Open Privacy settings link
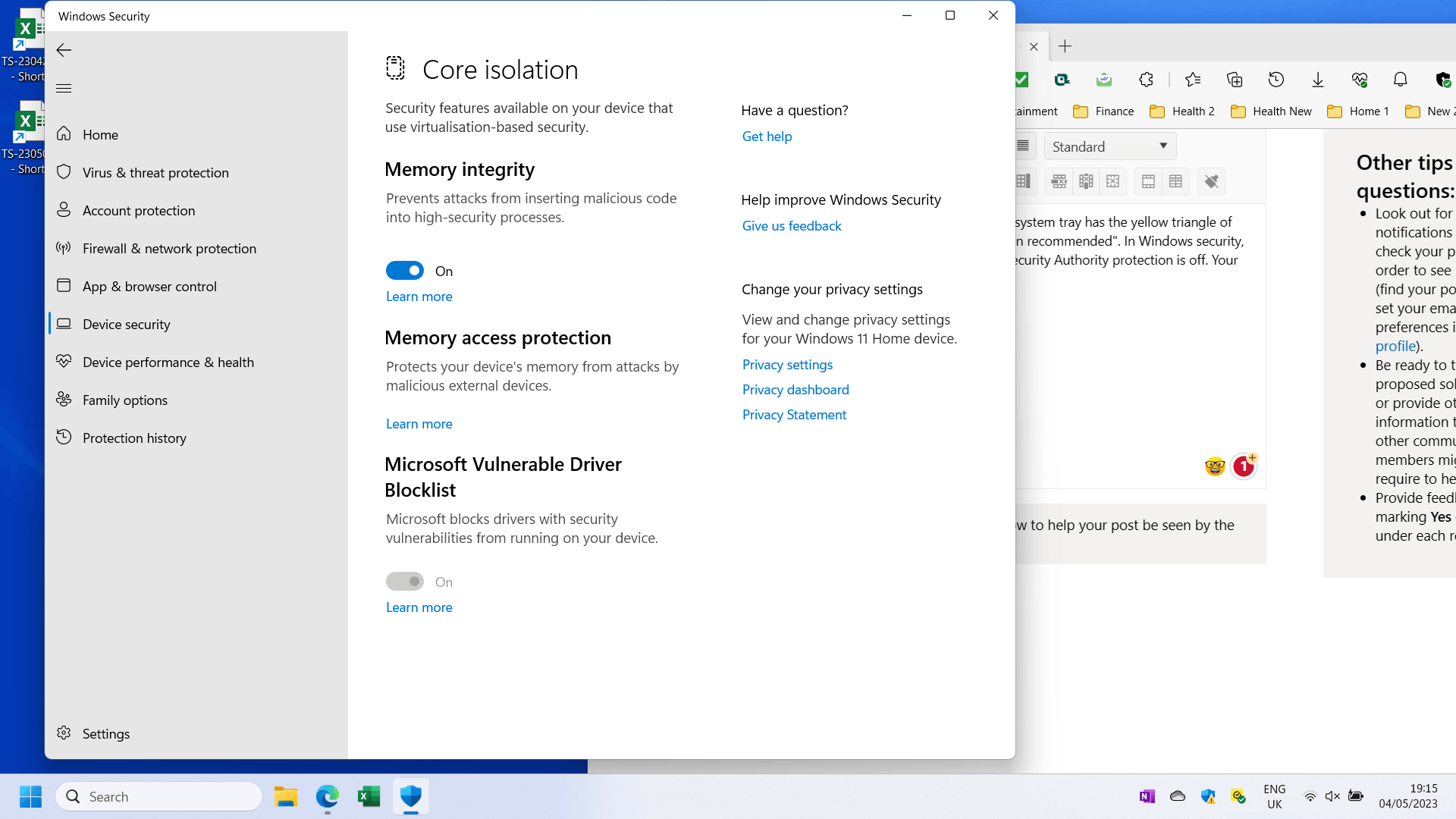 point(787,365)
